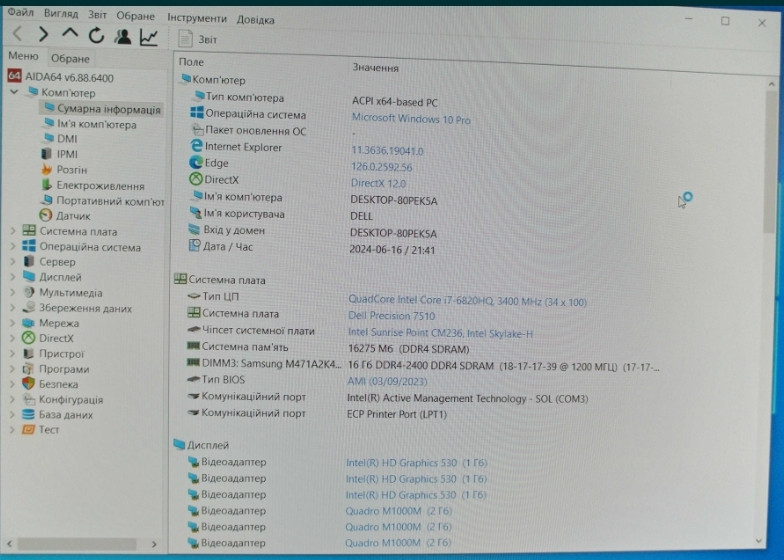Open the Файл menu
Image resolution: width=784 pixels, height=560 pixels.
coord(20,12)
